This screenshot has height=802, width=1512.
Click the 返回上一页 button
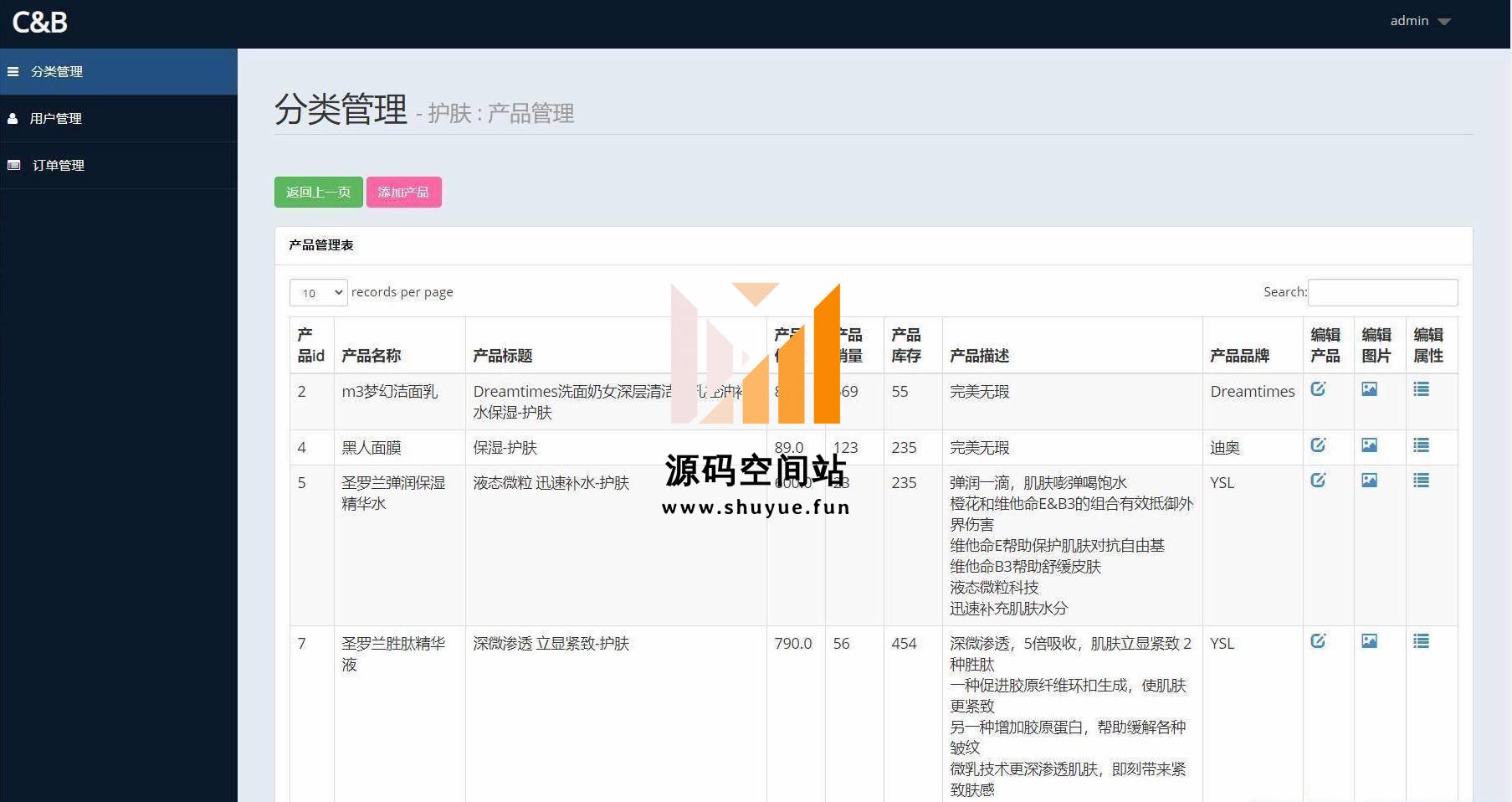pyautogui.click(x=318, y=192)
